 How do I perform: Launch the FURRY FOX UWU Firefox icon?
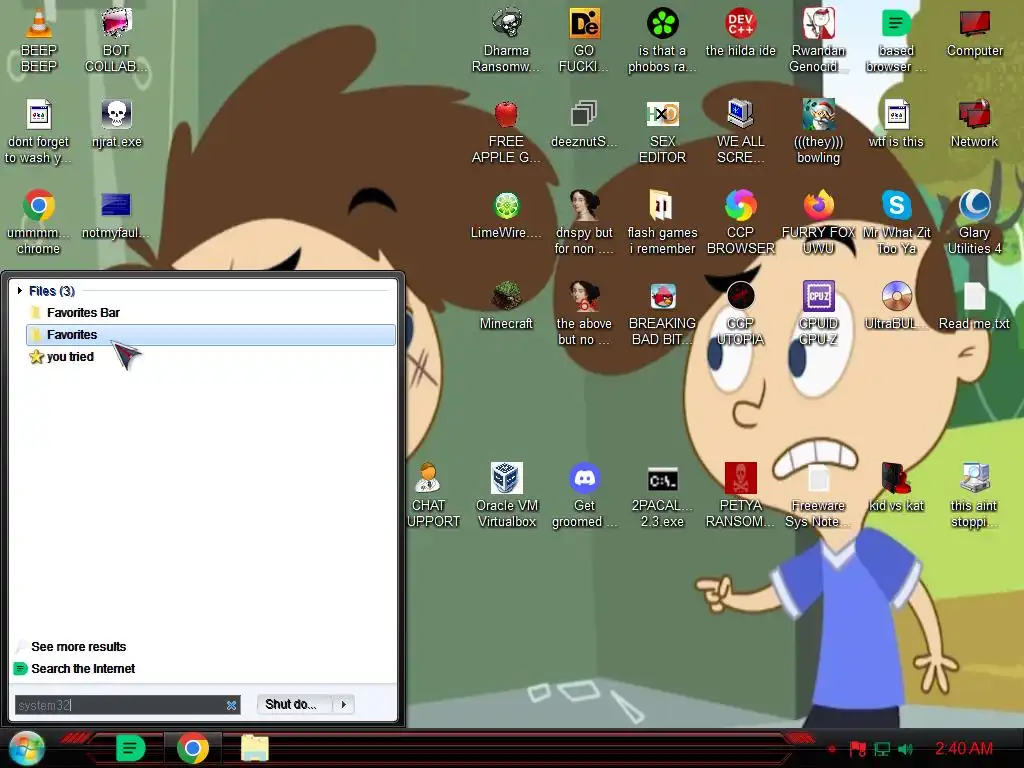coord(818,206)
